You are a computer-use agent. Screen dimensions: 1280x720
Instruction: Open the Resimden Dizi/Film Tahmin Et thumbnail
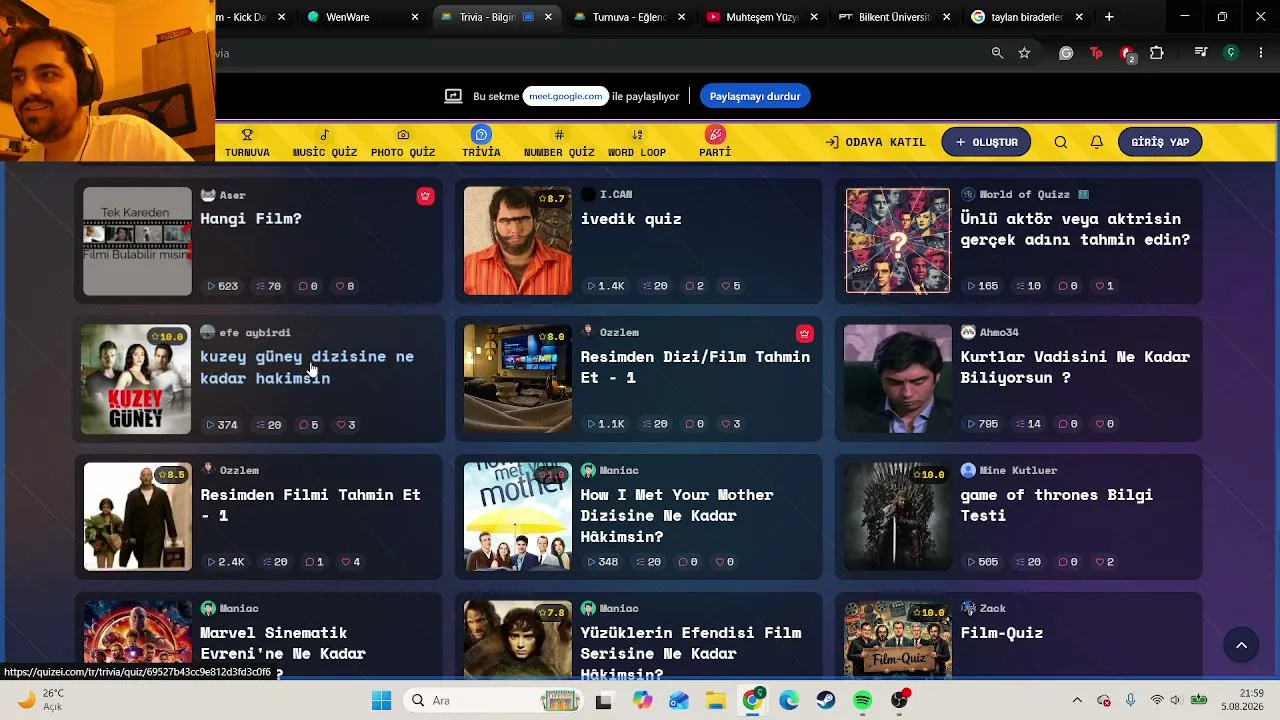(x=518, y=379)
